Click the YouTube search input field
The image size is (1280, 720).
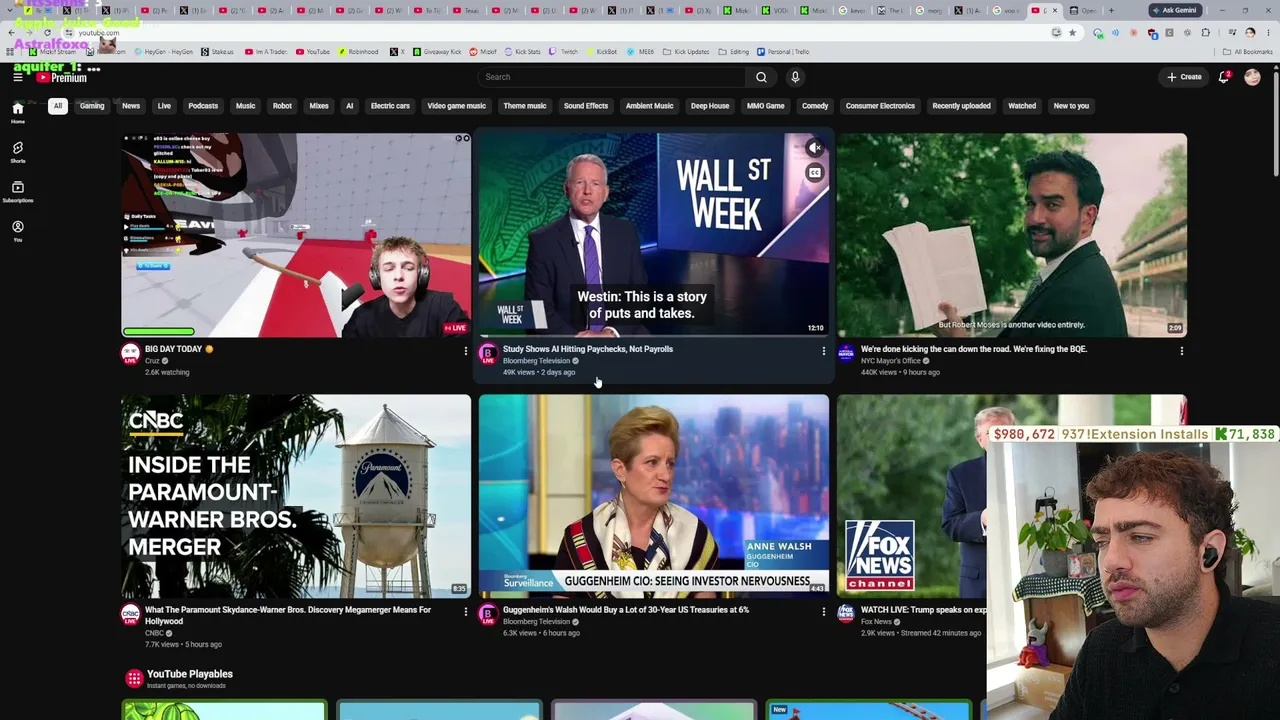point(611,77)
